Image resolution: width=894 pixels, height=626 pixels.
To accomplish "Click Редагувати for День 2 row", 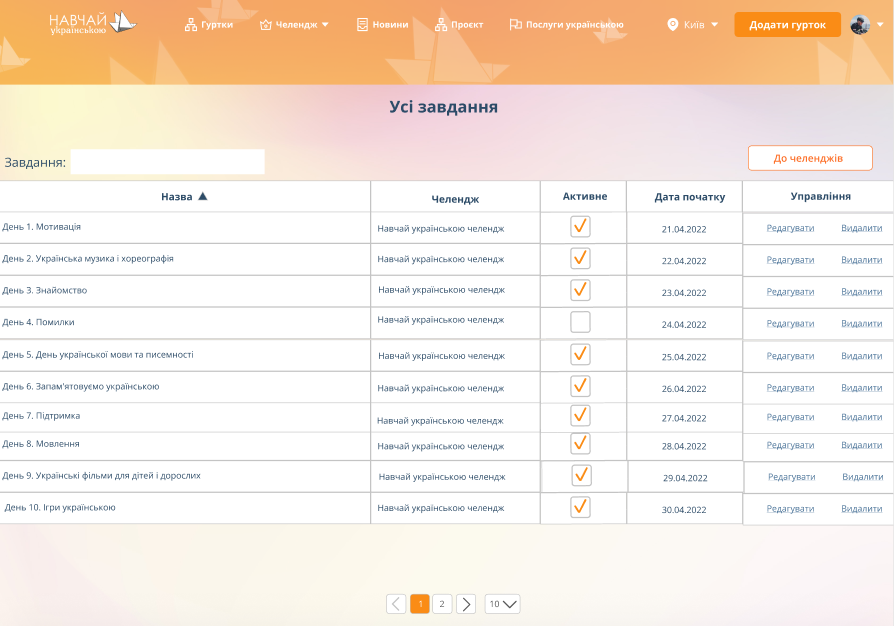I will [790, 259].
